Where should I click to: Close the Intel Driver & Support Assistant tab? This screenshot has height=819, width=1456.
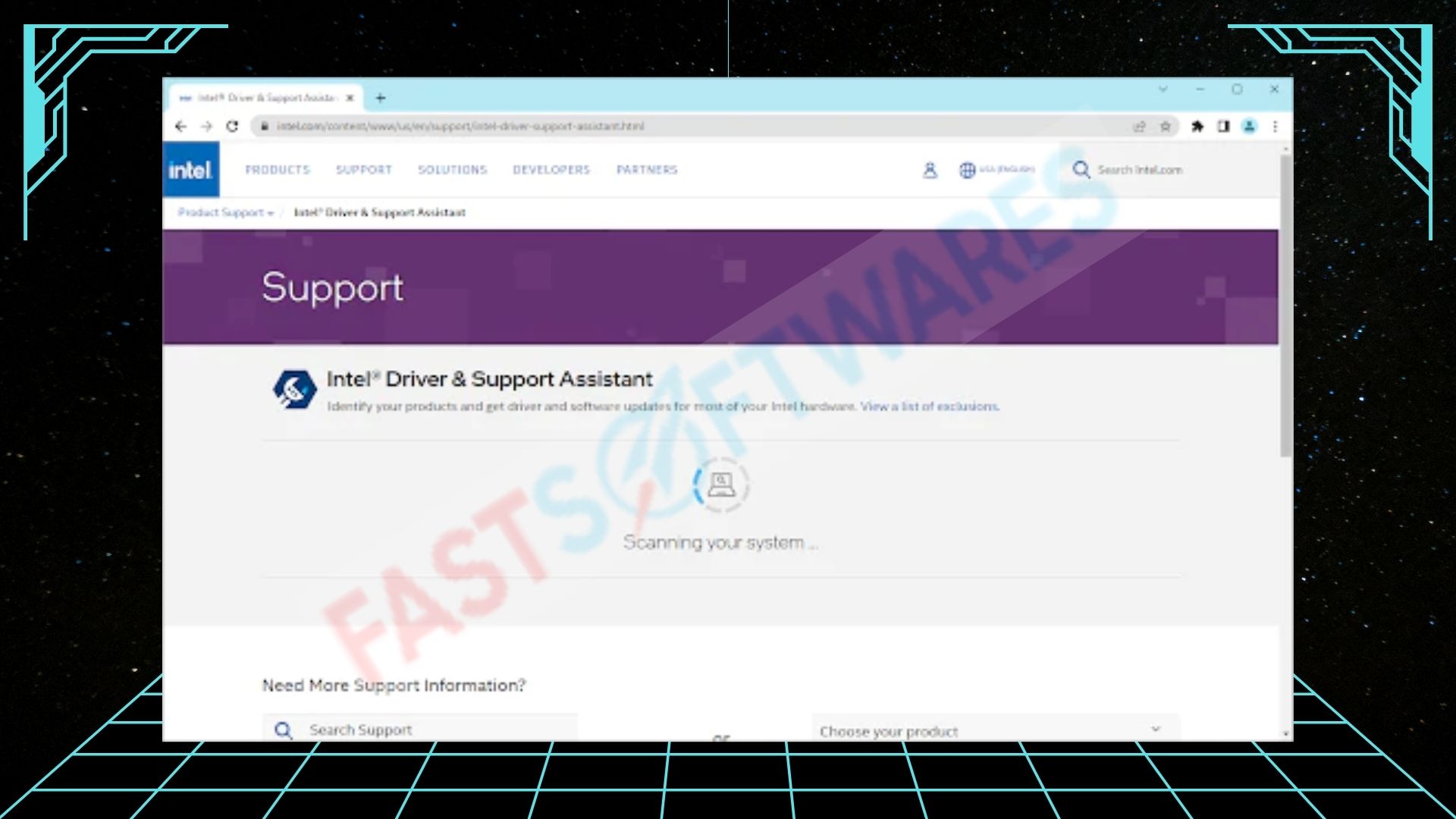click(x=350, y=98)
